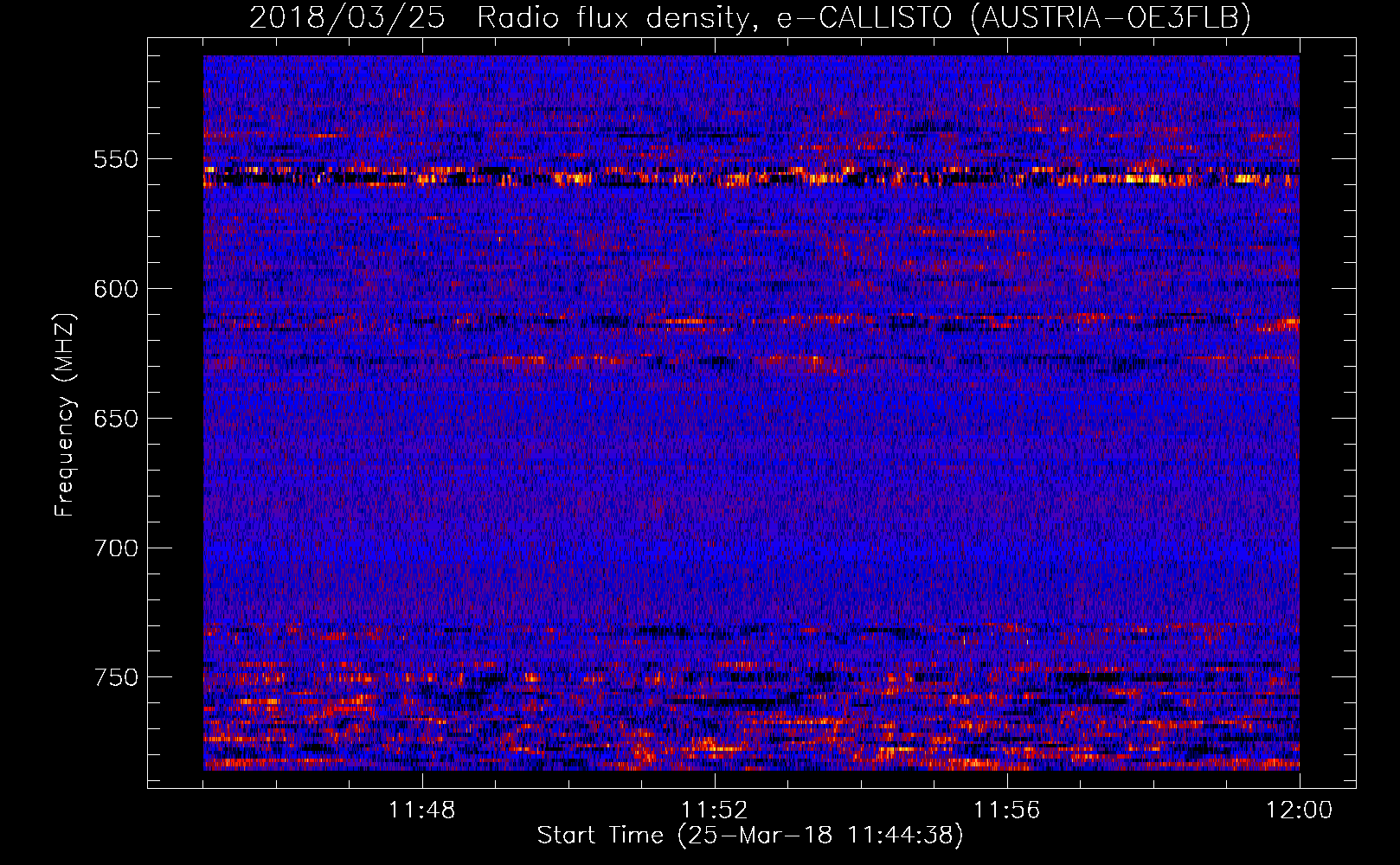Click the 11:52 time tick label
This screenshot has width=1400, height=865.
(x=714, y=810)
